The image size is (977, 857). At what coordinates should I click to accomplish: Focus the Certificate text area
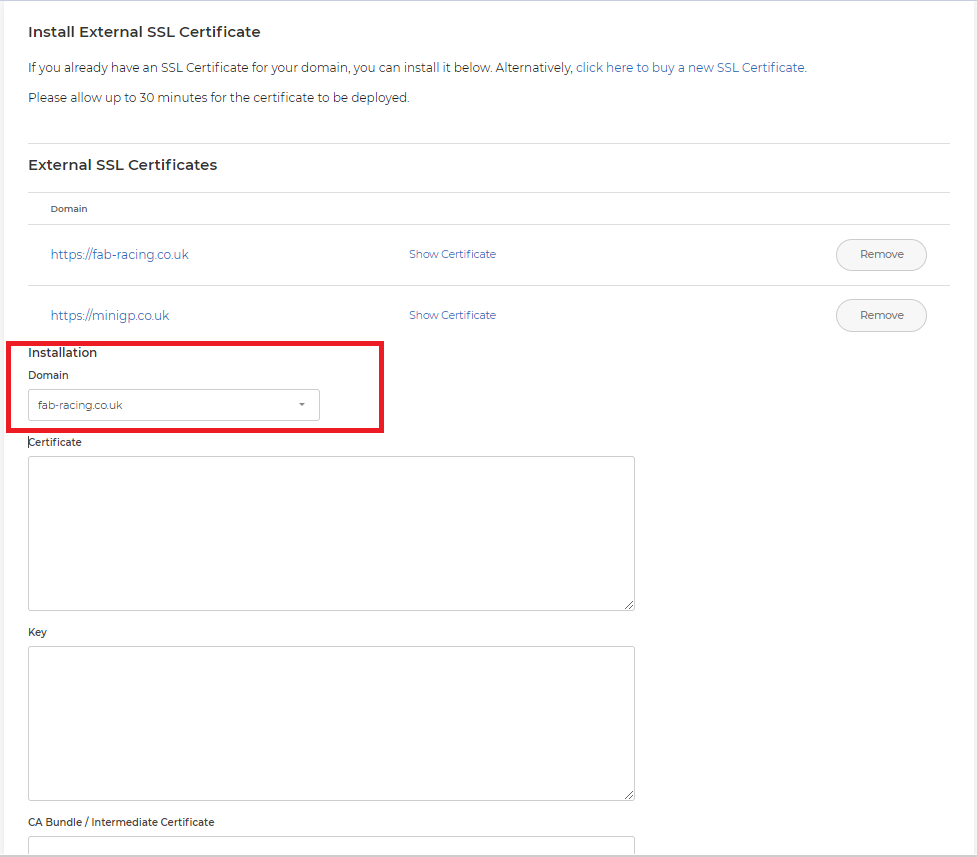click(x=331, y=534)
